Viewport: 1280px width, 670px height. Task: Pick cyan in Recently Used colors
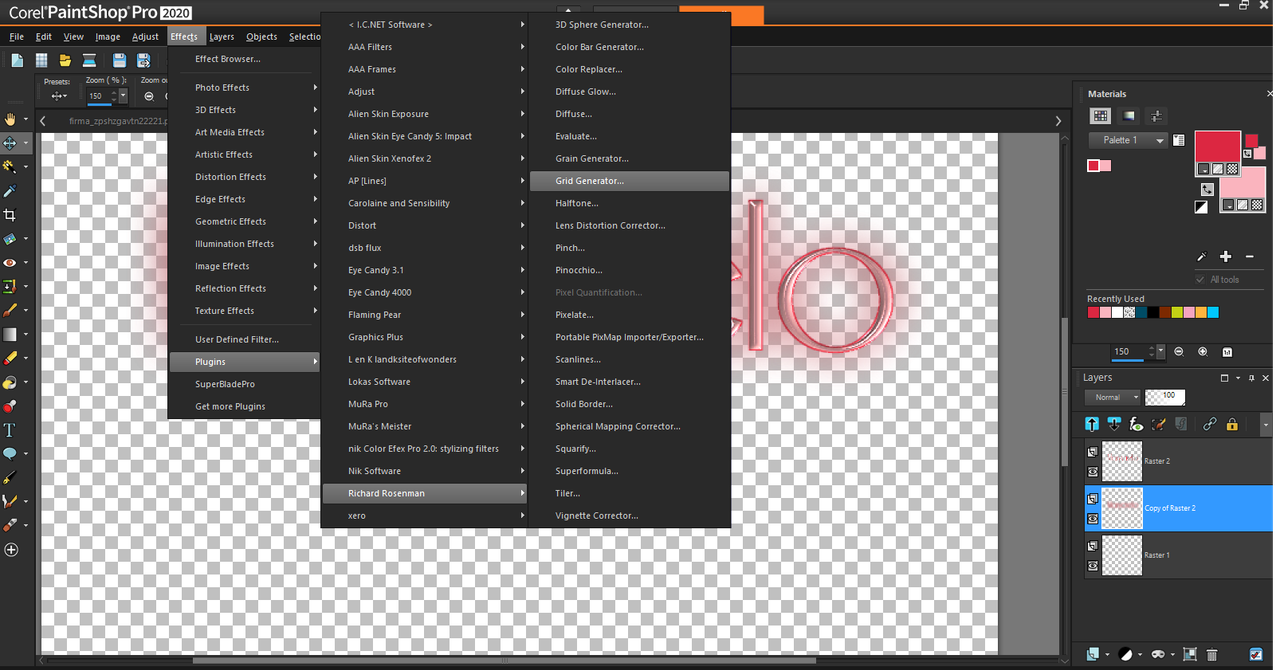pos(1213,313)
